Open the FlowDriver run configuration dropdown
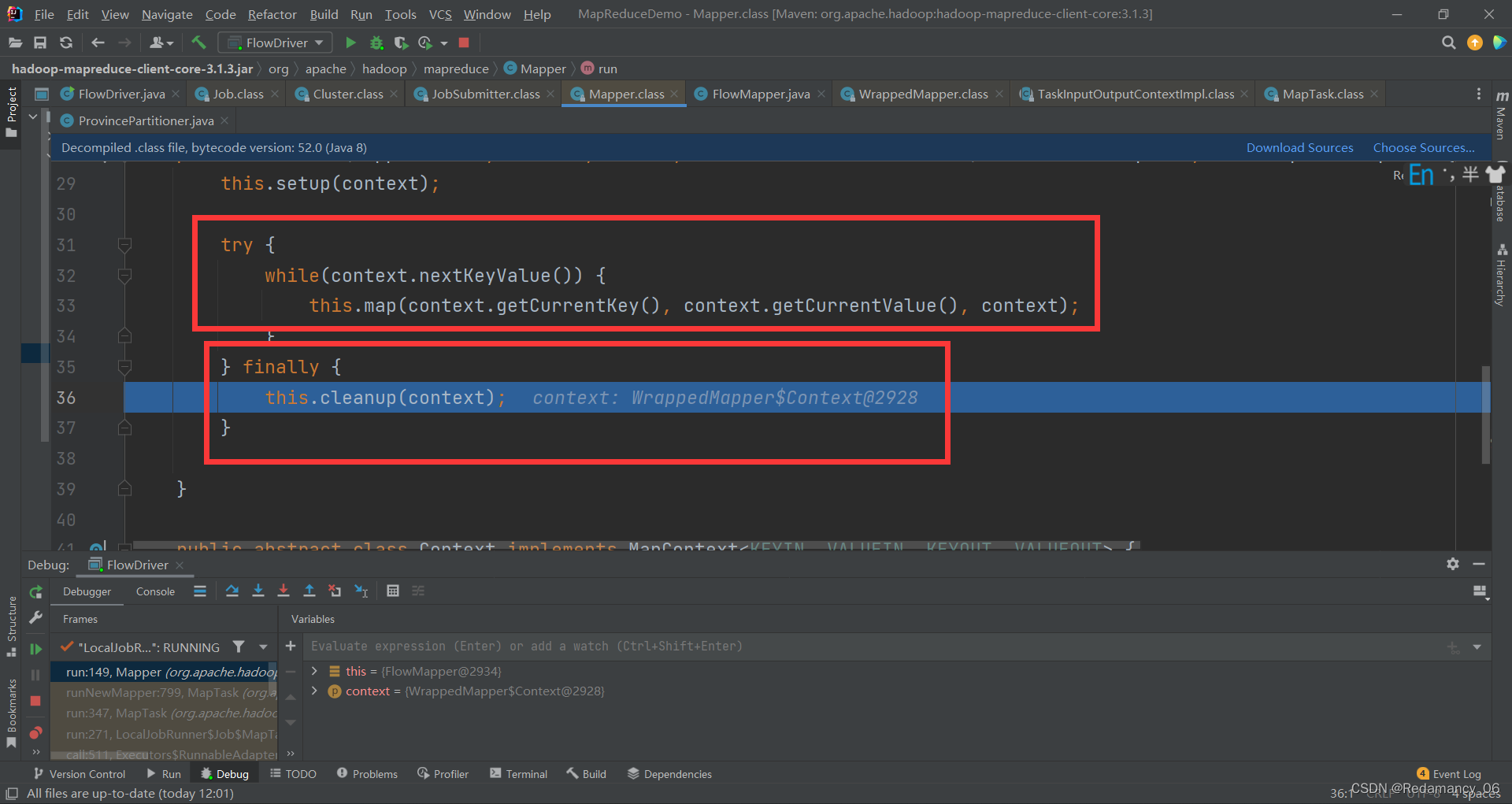 275,43
